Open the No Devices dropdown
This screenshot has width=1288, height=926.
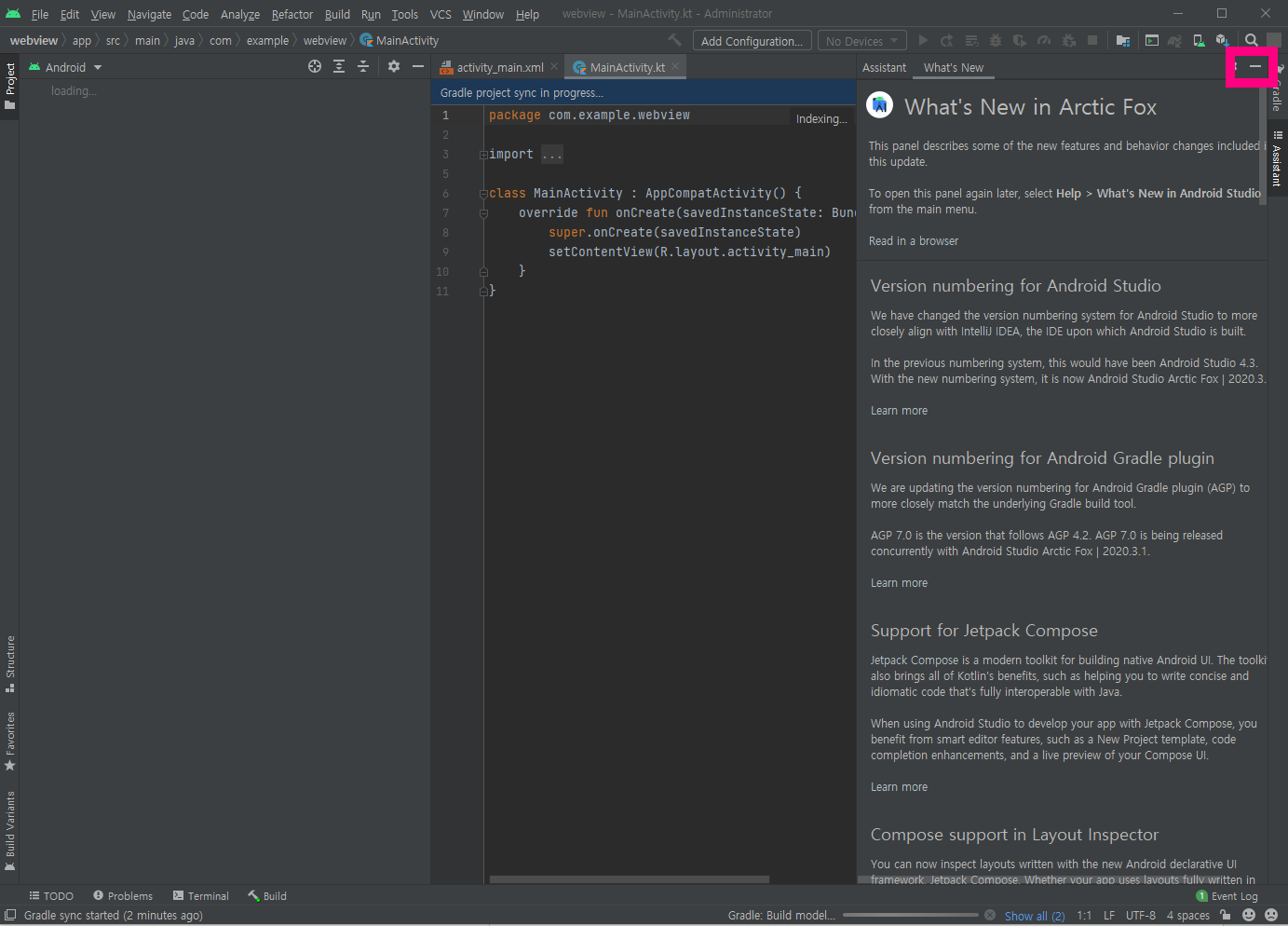861,41
